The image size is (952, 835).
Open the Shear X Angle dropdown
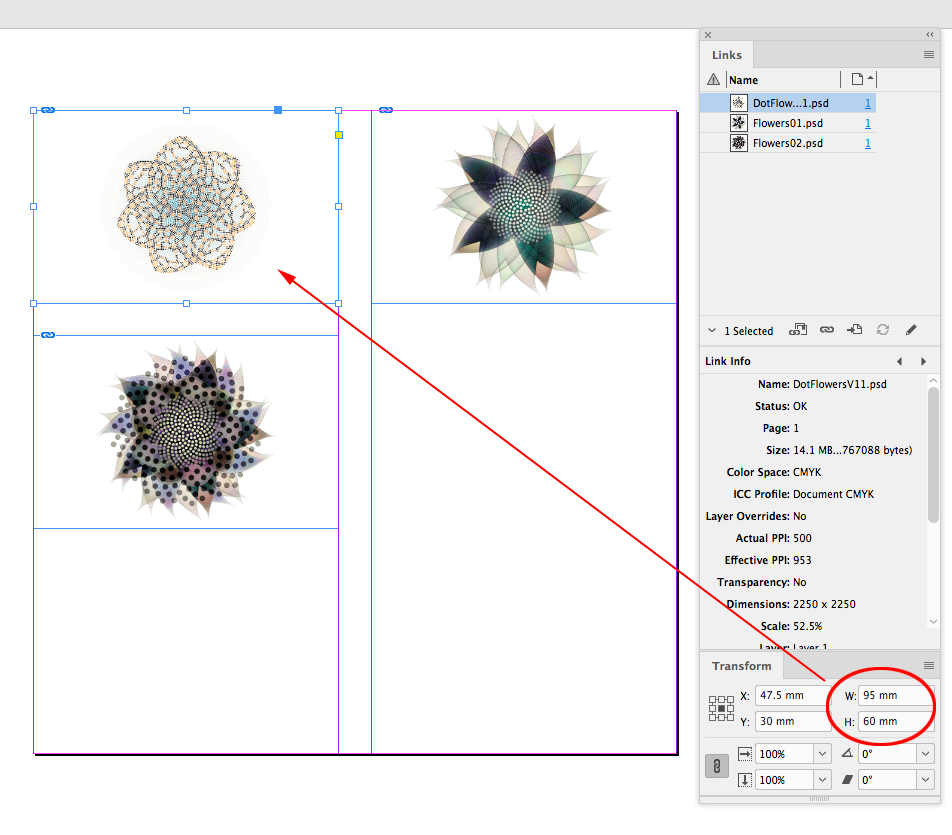tap(925, 780)
